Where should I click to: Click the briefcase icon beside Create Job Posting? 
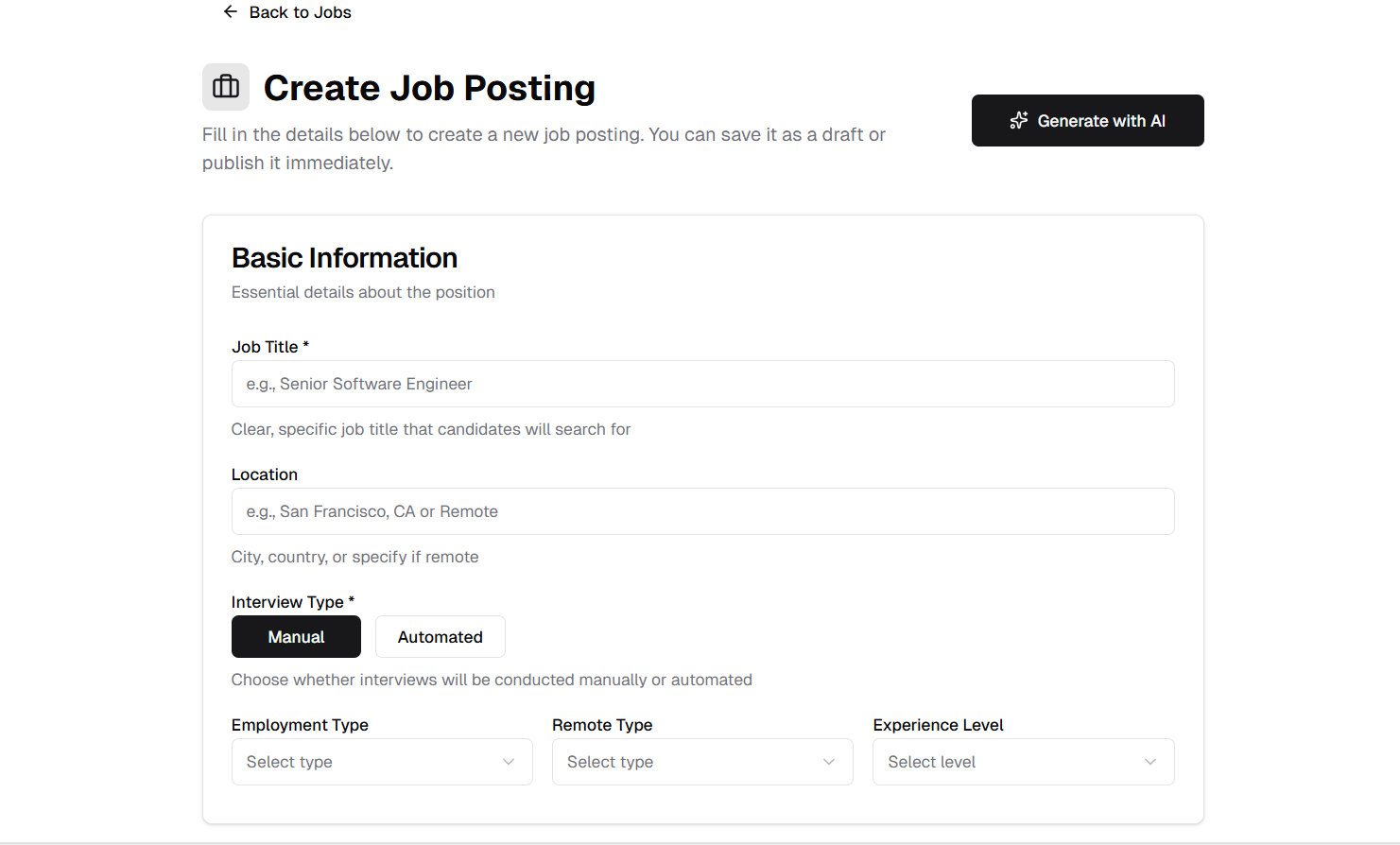225,86
